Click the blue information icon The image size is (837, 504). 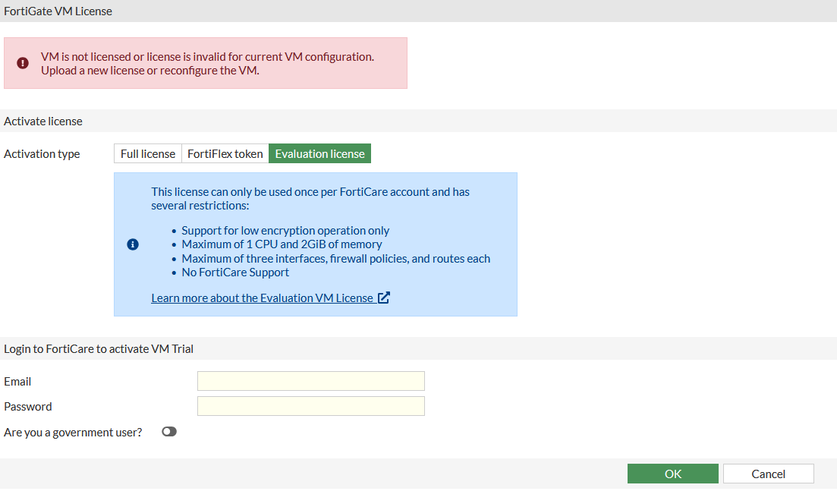[133, 245]
